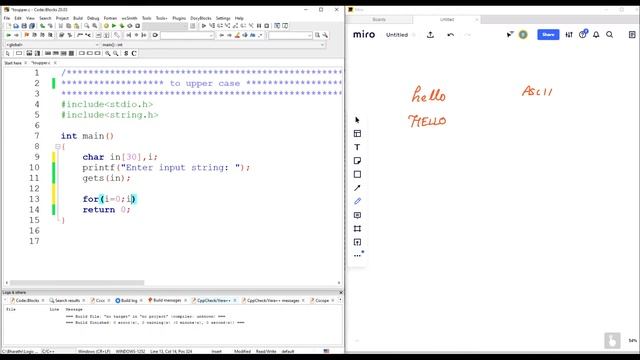Image resolution: width=640 pixels, height=360 pixels.
Task: Open Miro help center icon
Action: [x=582, y=35]
